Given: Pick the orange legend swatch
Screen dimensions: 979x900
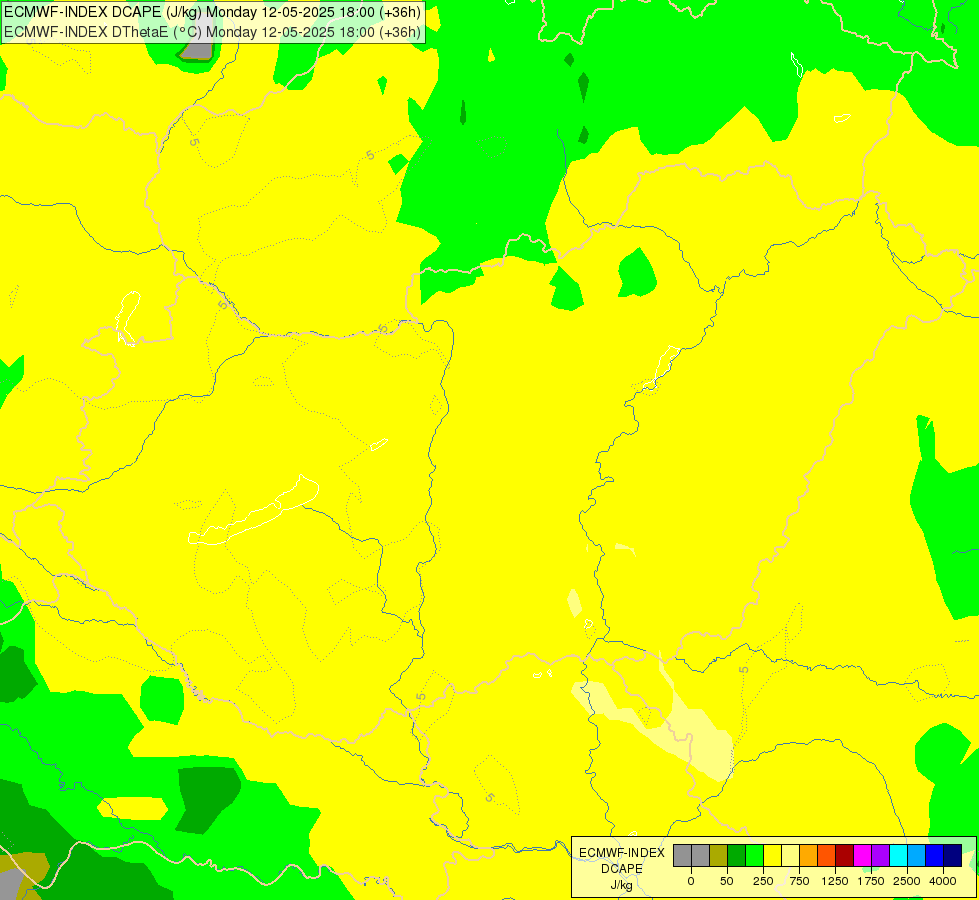Looking at the screenshot, I should pos(809,856).
